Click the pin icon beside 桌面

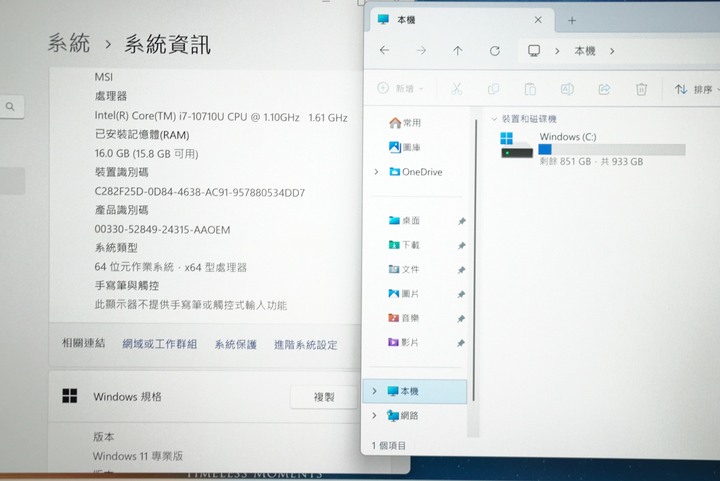[461, 221]
